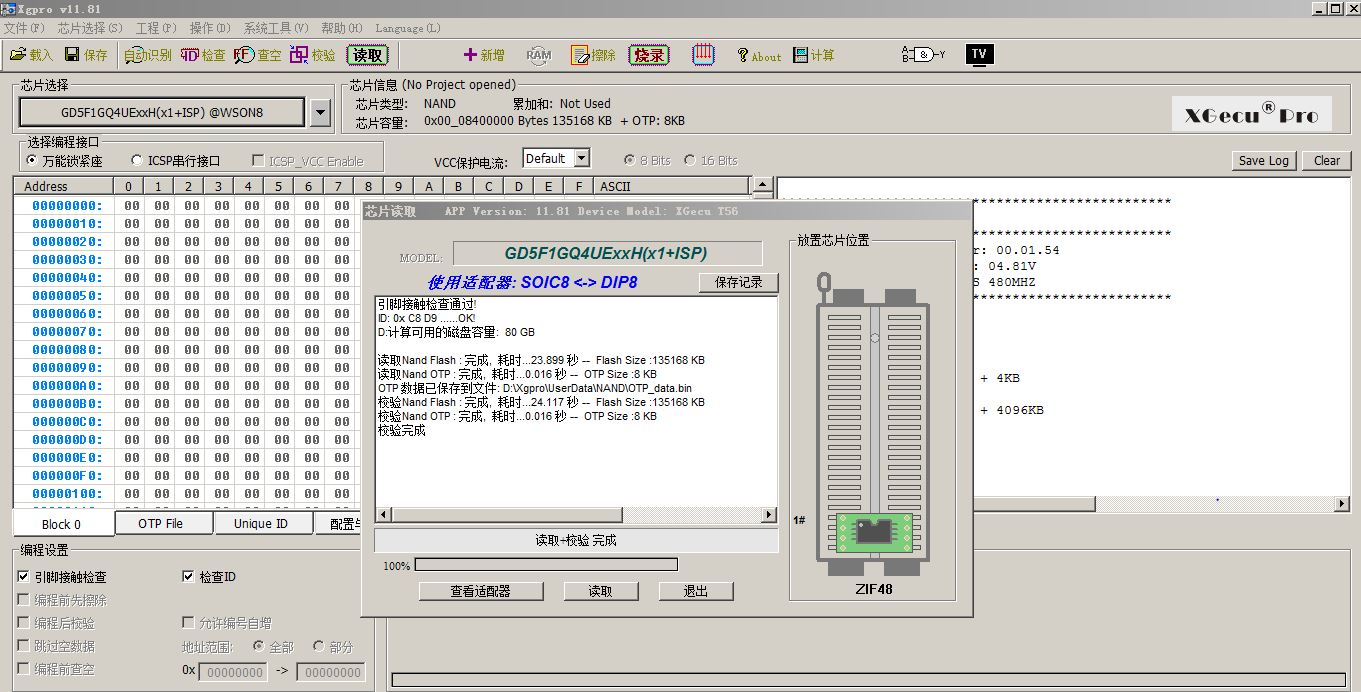This screenshot has height=692, width=1361.
Task: Open the chip selection dropdown arrow
Action: pos(320,113)
